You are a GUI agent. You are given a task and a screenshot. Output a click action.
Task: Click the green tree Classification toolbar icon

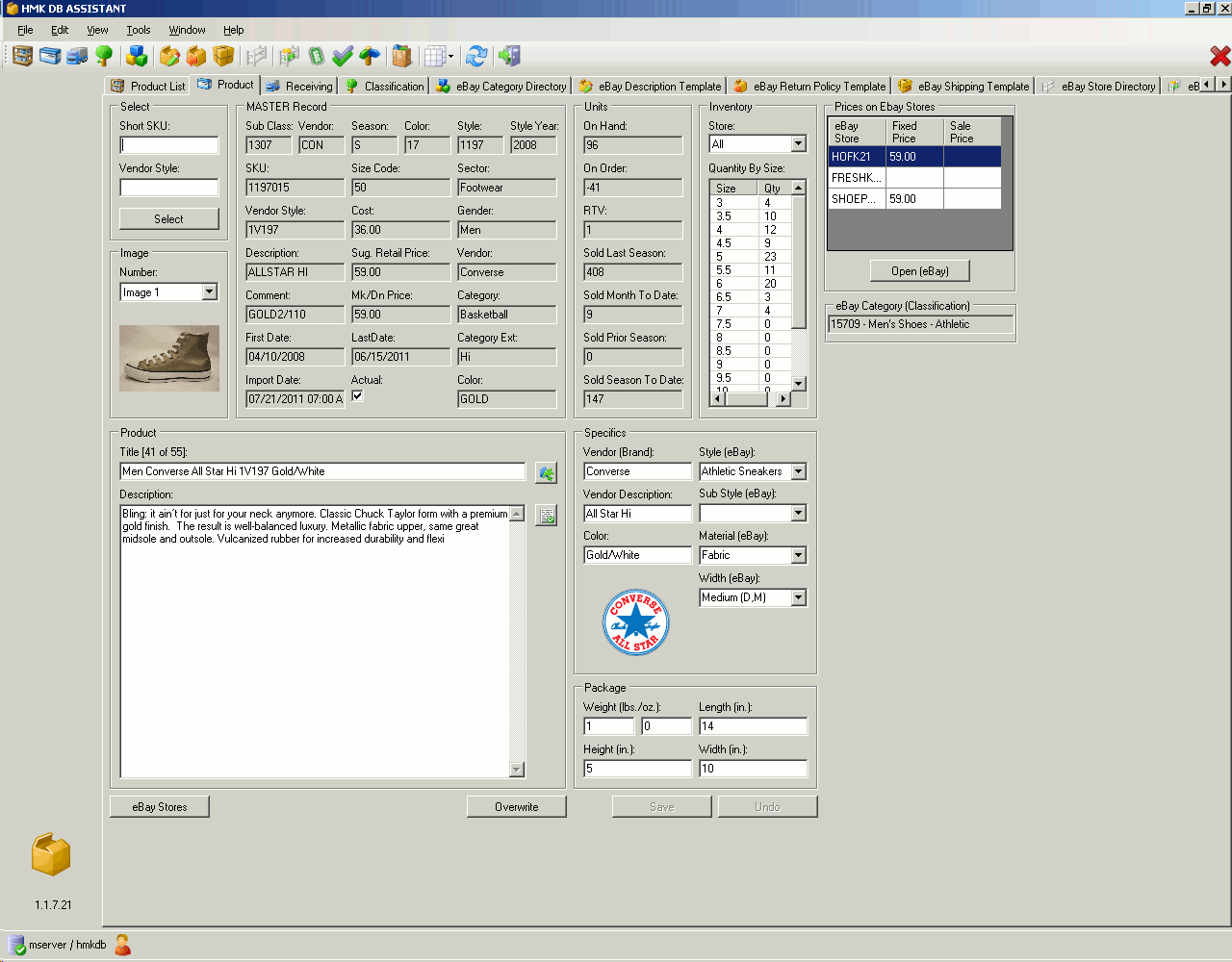(104, 56)
